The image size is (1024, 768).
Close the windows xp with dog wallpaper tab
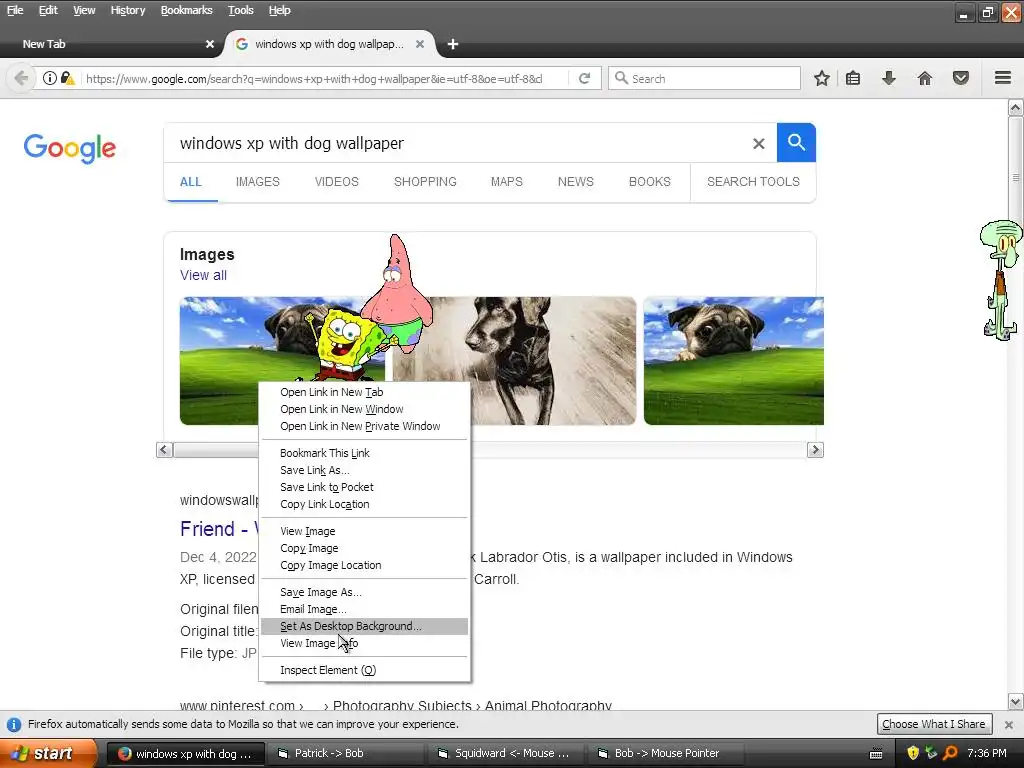[420, 44]
